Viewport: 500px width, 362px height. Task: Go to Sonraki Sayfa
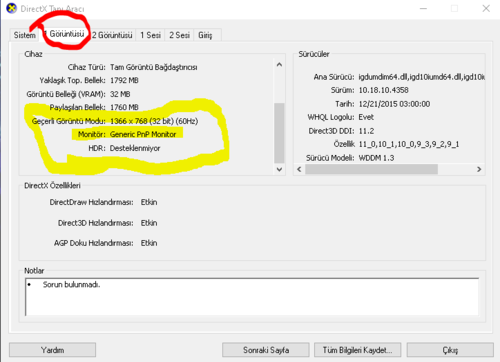coord(266,350)
